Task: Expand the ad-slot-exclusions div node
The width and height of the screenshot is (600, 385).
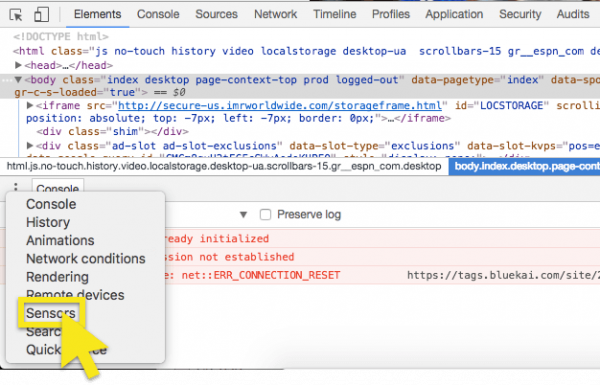Action: tap(30, 145)
